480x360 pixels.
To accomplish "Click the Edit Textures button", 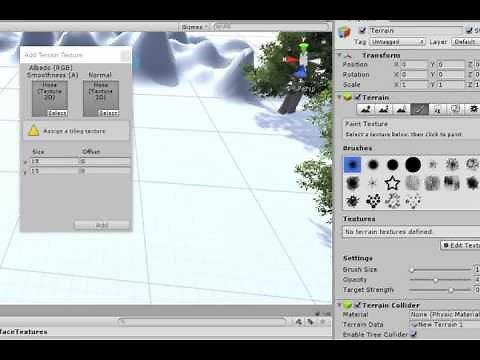I will [461, 245].
